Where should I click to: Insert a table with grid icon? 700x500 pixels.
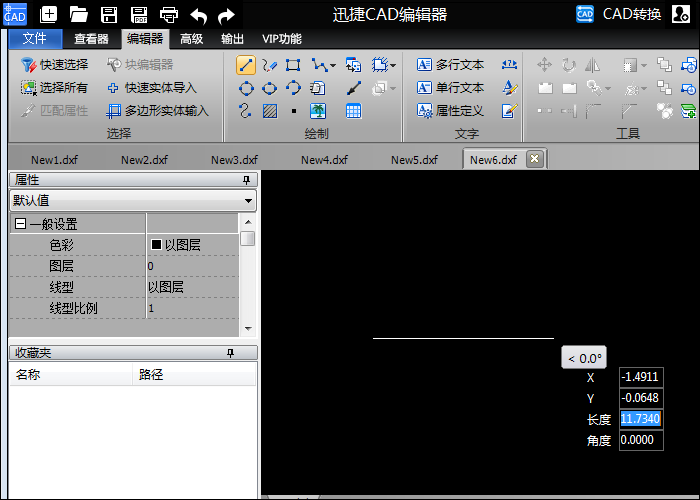pyautogui.click(x=353, y=111)
